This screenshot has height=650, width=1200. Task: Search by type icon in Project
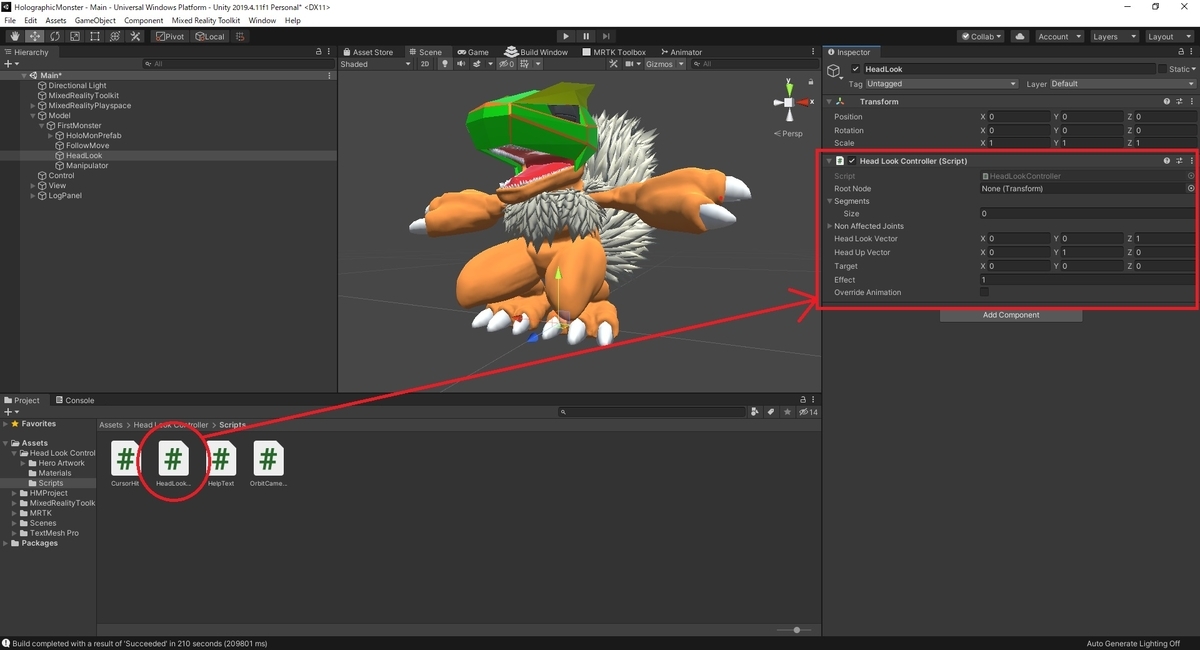click(757, 412)
